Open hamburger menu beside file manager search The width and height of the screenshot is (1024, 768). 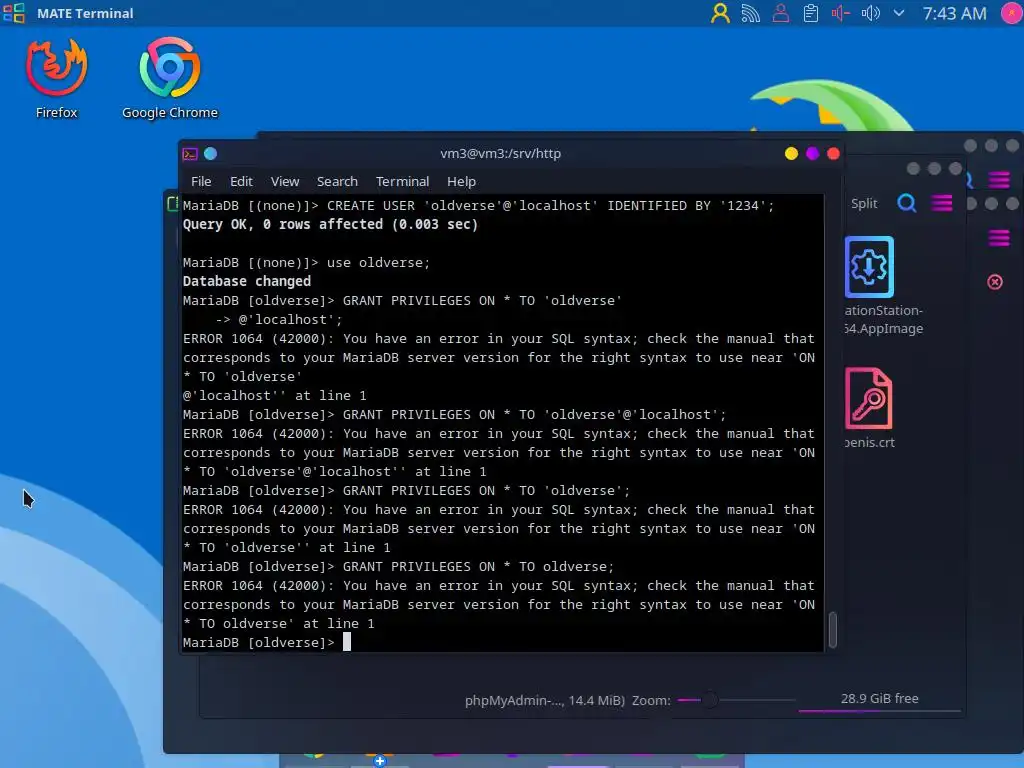[942, 204]
